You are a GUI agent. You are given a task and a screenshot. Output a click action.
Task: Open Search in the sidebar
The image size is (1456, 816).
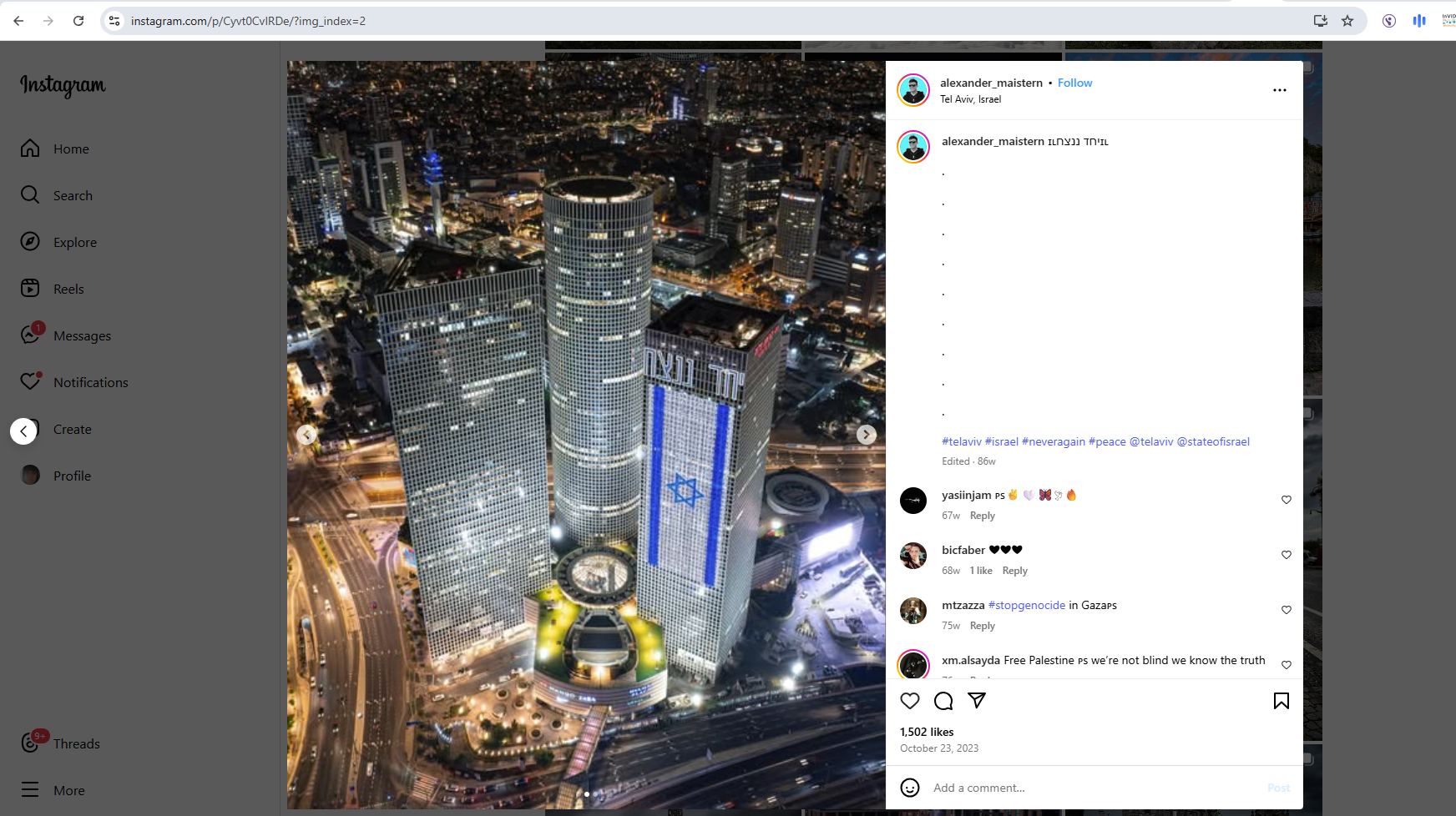click(73, 195)
